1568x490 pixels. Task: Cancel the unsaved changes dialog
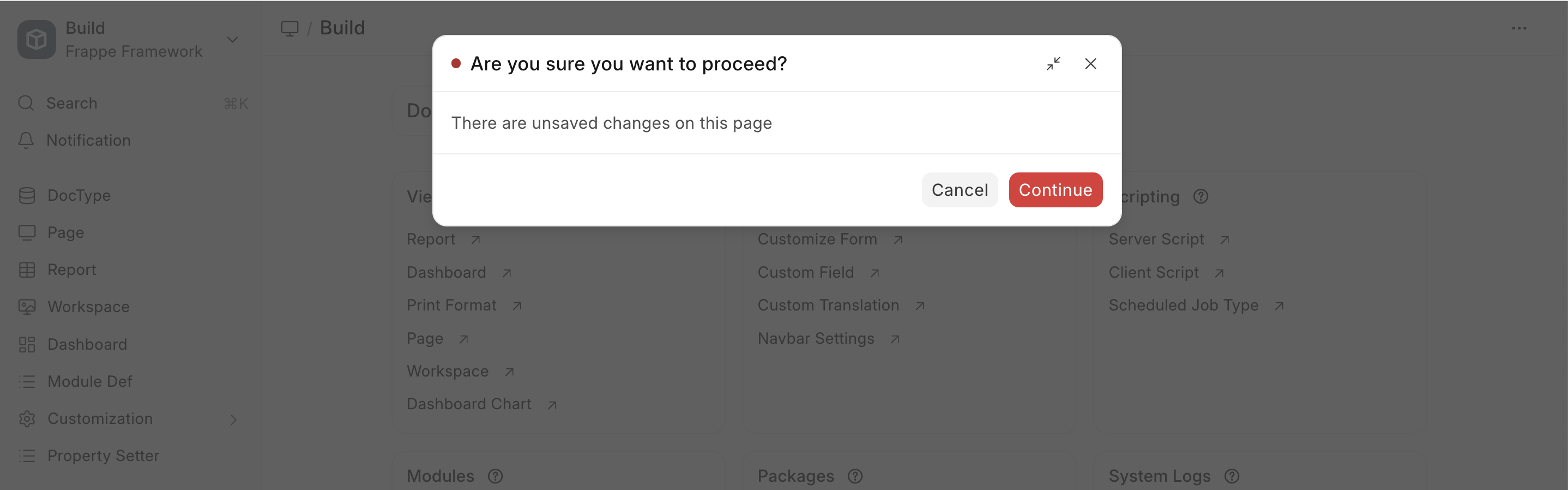point(960,190)
